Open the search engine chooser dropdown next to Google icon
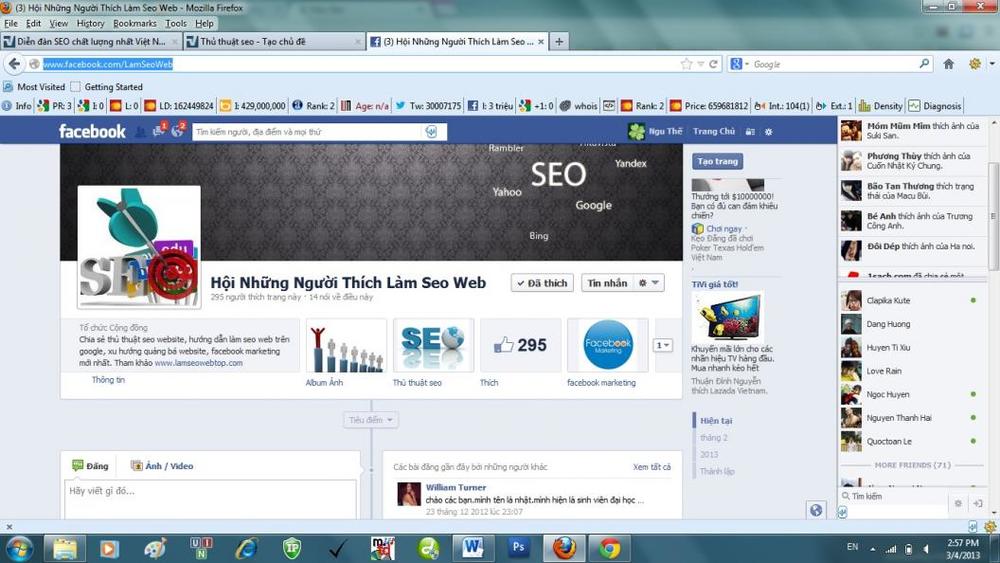Screen dimensions: 1000x563 click(747, 64)
